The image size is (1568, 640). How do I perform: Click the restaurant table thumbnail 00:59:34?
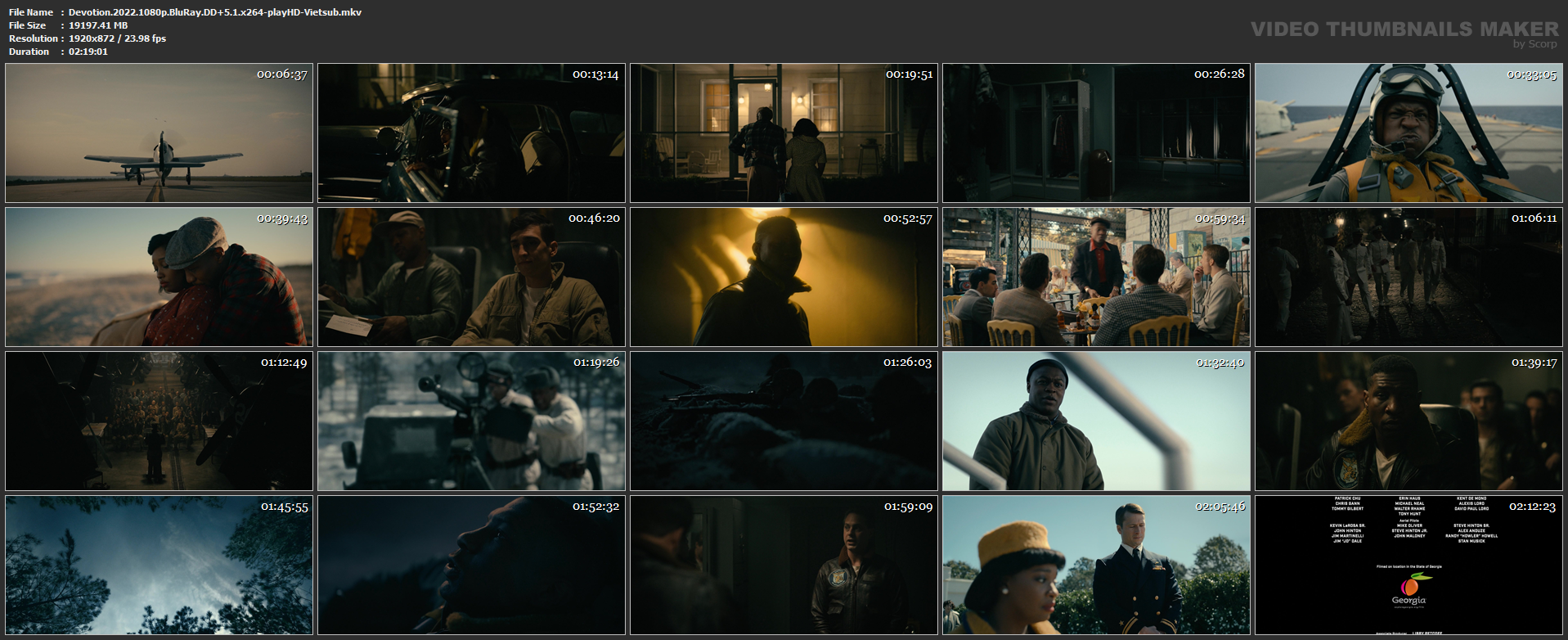1096,277
